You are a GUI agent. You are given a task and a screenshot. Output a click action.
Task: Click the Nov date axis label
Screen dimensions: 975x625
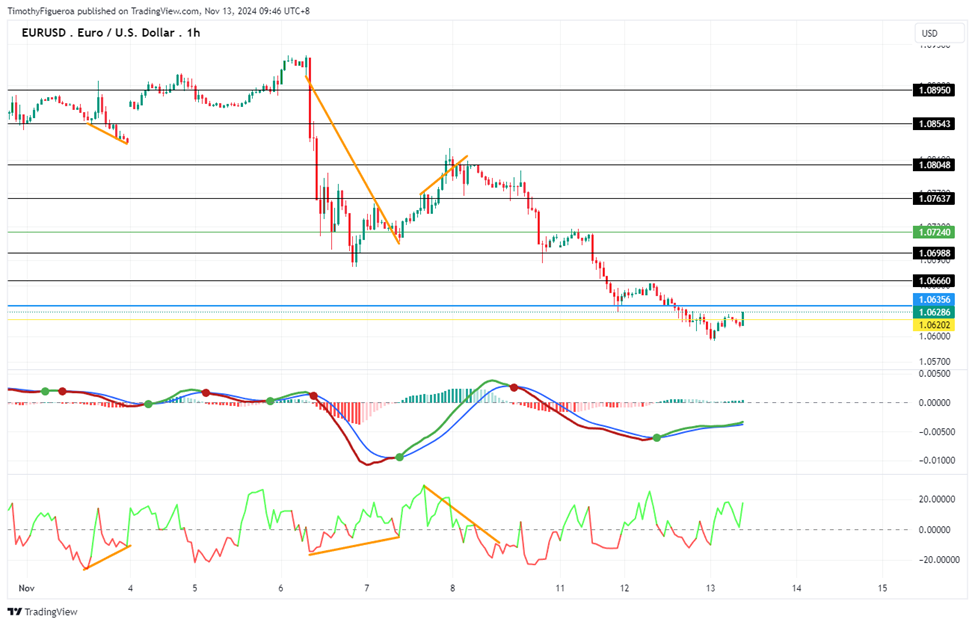click(x=26, y=588)
